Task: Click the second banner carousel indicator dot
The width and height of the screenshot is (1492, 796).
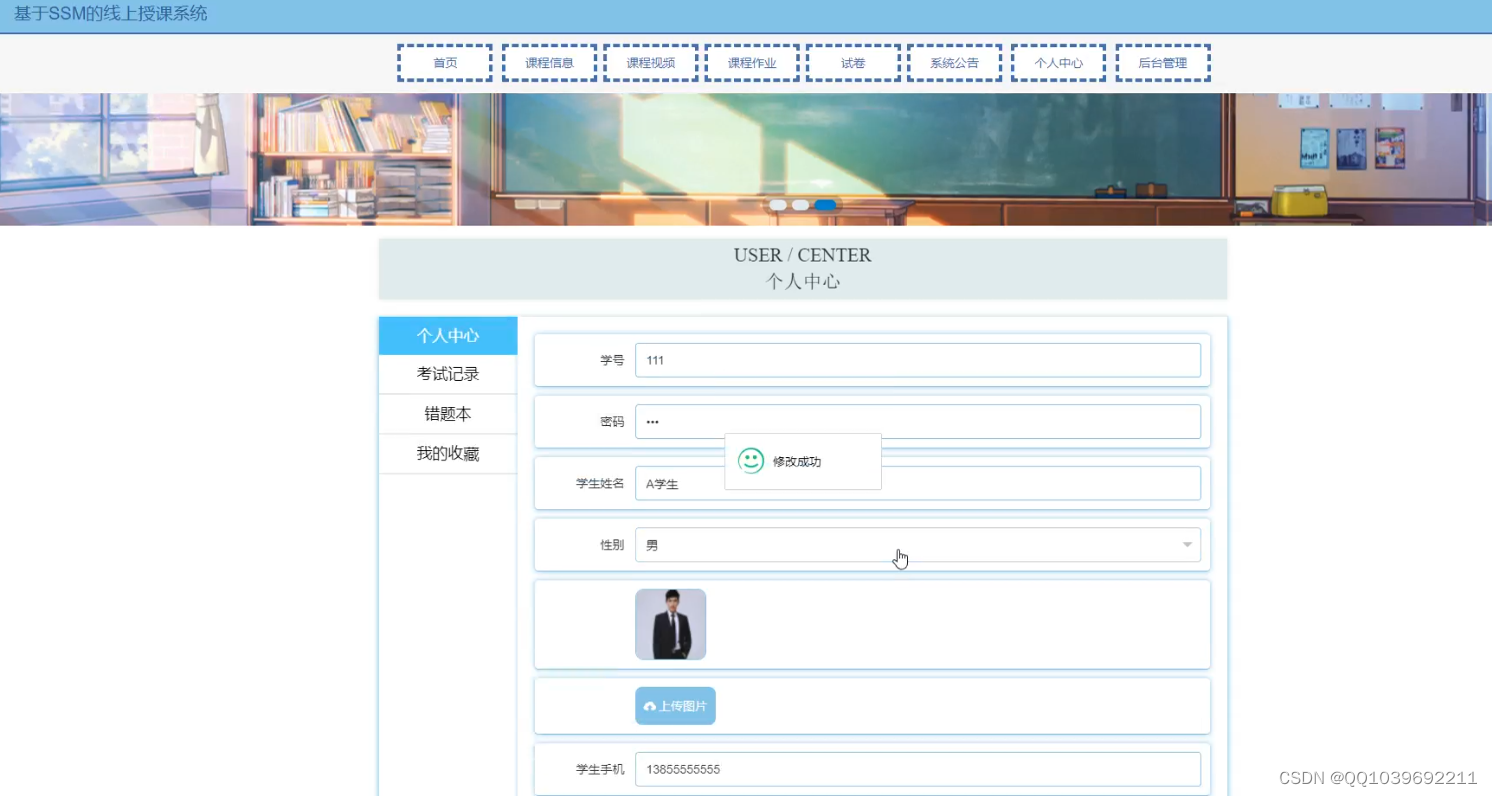Action: click(x=800, y=205)
